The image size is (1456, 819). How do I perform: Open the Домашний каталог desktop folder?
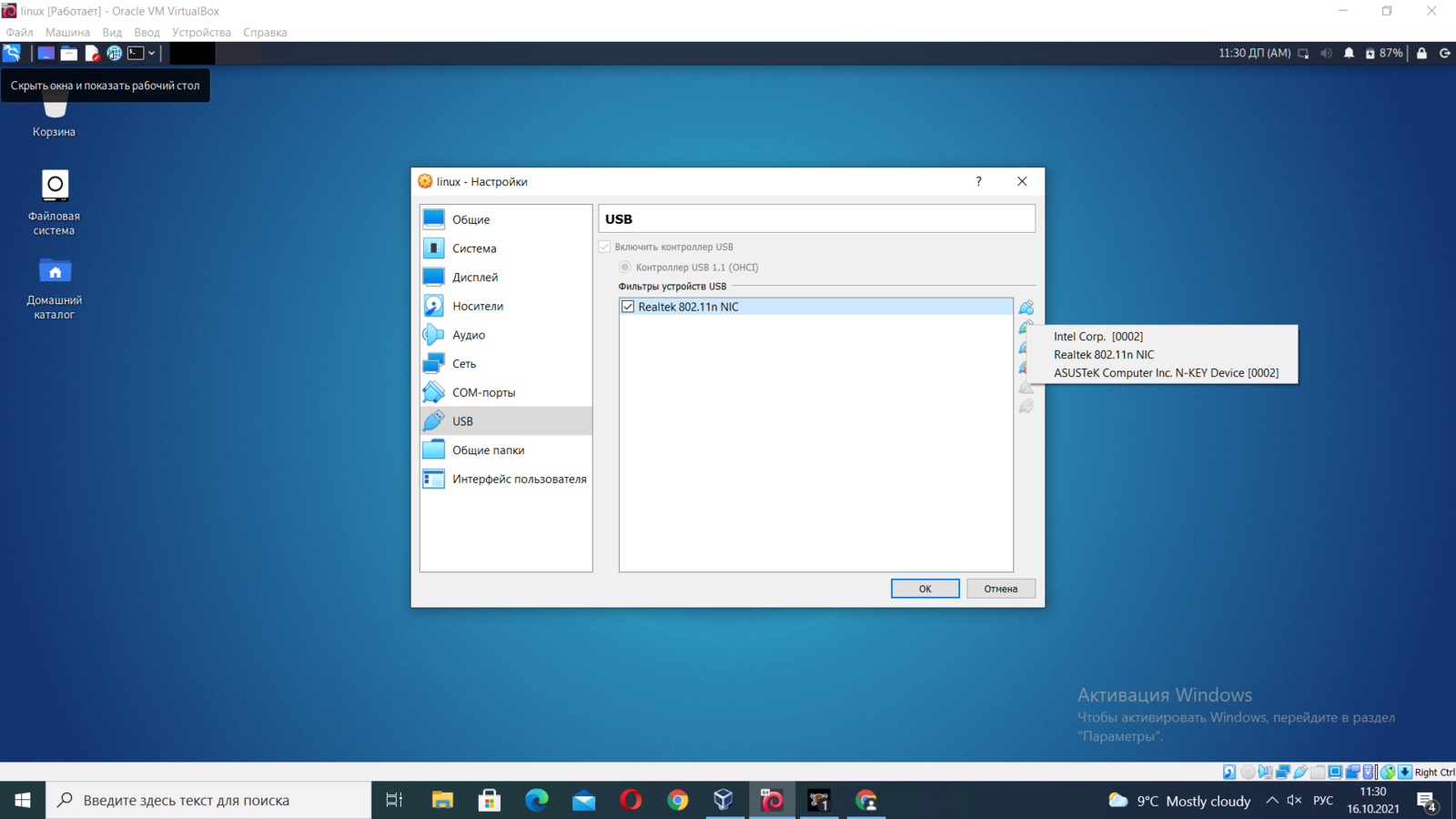54,288
